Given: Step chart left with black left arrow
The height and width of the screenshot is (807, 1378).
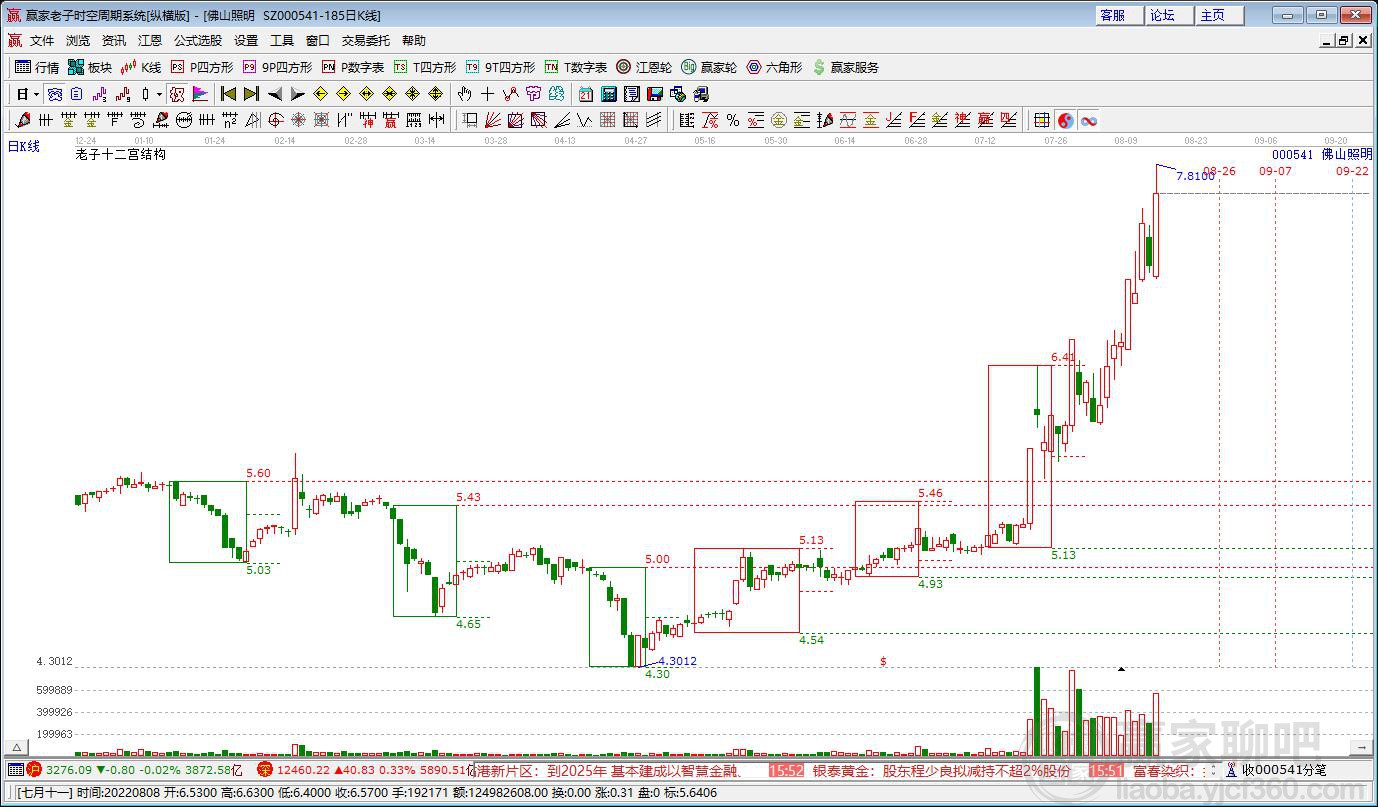Looking at the screenshot, I should pos(274,94).
